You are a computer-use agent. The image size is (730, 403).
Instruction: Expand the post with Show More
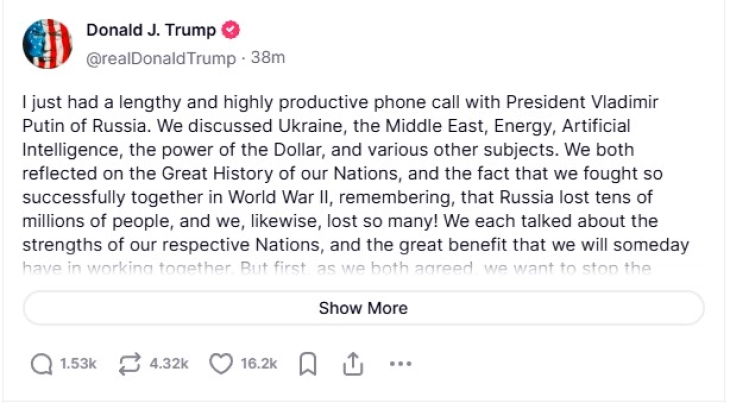click(363, 308)
